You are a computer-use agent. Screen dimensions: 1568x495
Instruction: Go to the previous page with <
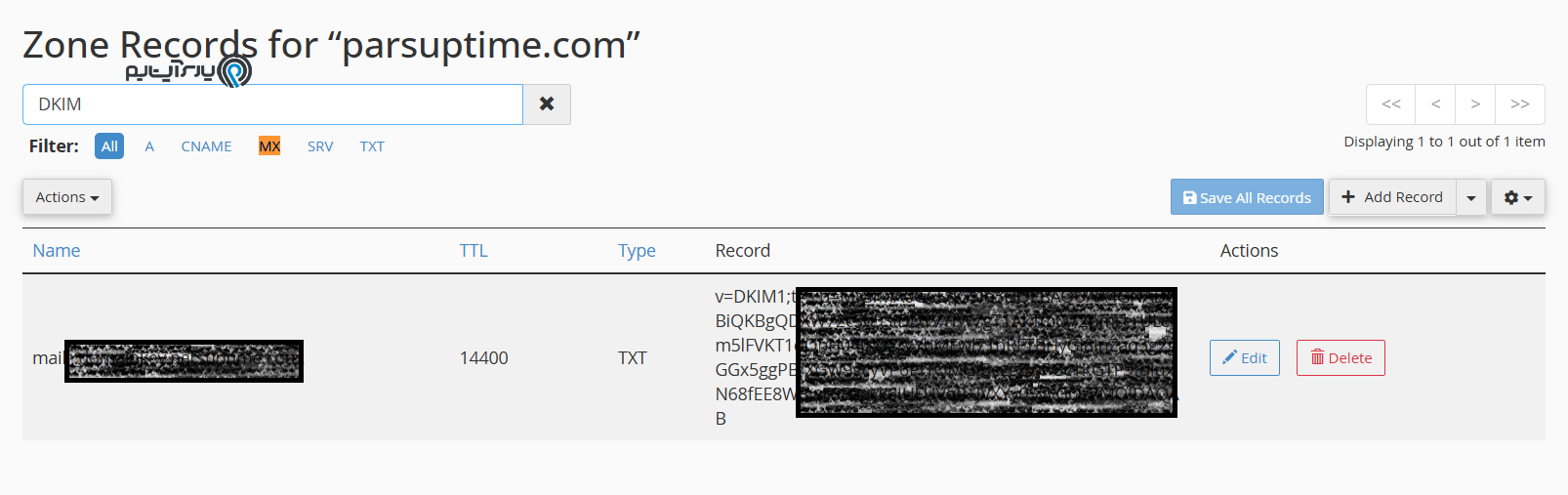(x=1435, y=104)
